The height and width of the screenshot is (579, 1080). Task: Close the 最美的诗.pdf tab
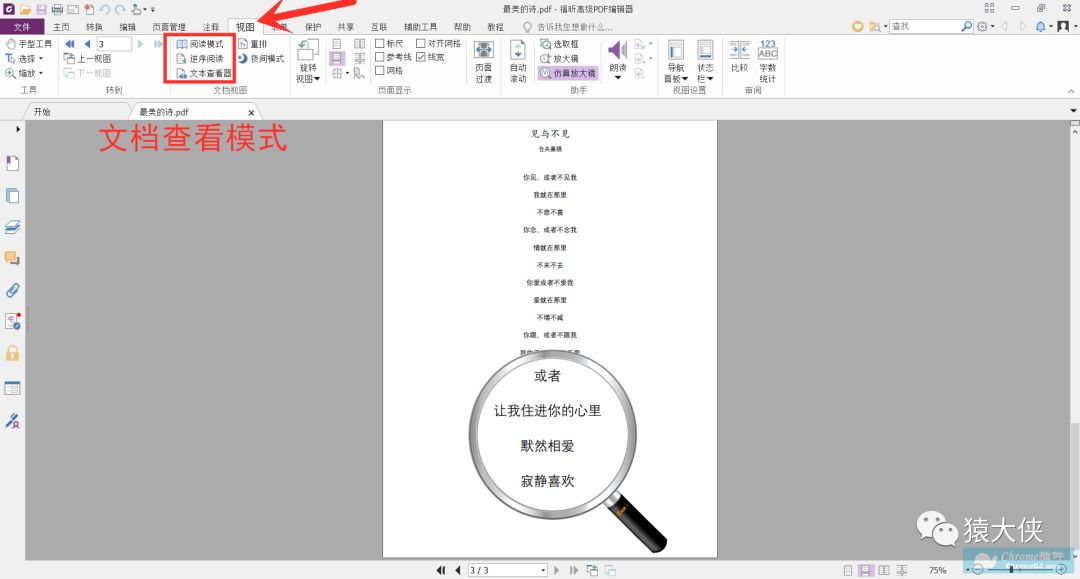coord(251,112)
